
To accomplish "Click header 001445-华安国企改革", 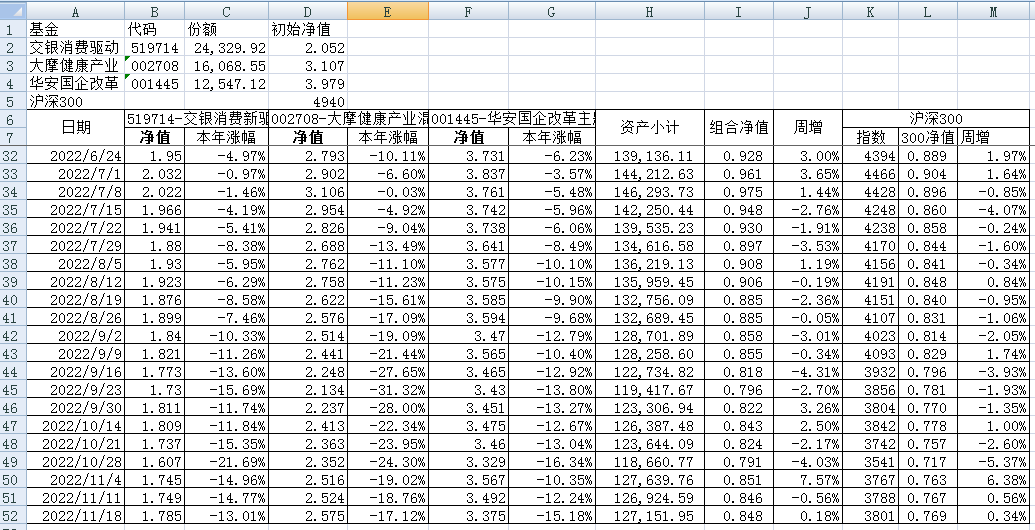I will pos(512,119).
